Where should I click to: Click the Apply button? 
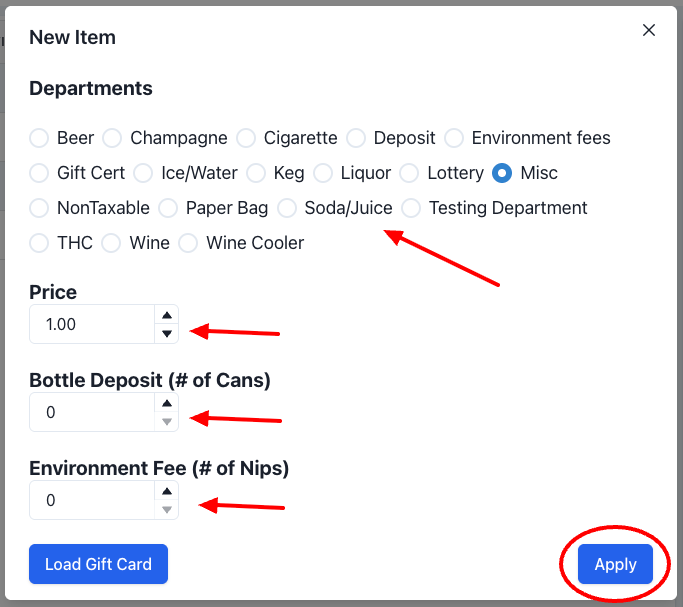(615, 564)
